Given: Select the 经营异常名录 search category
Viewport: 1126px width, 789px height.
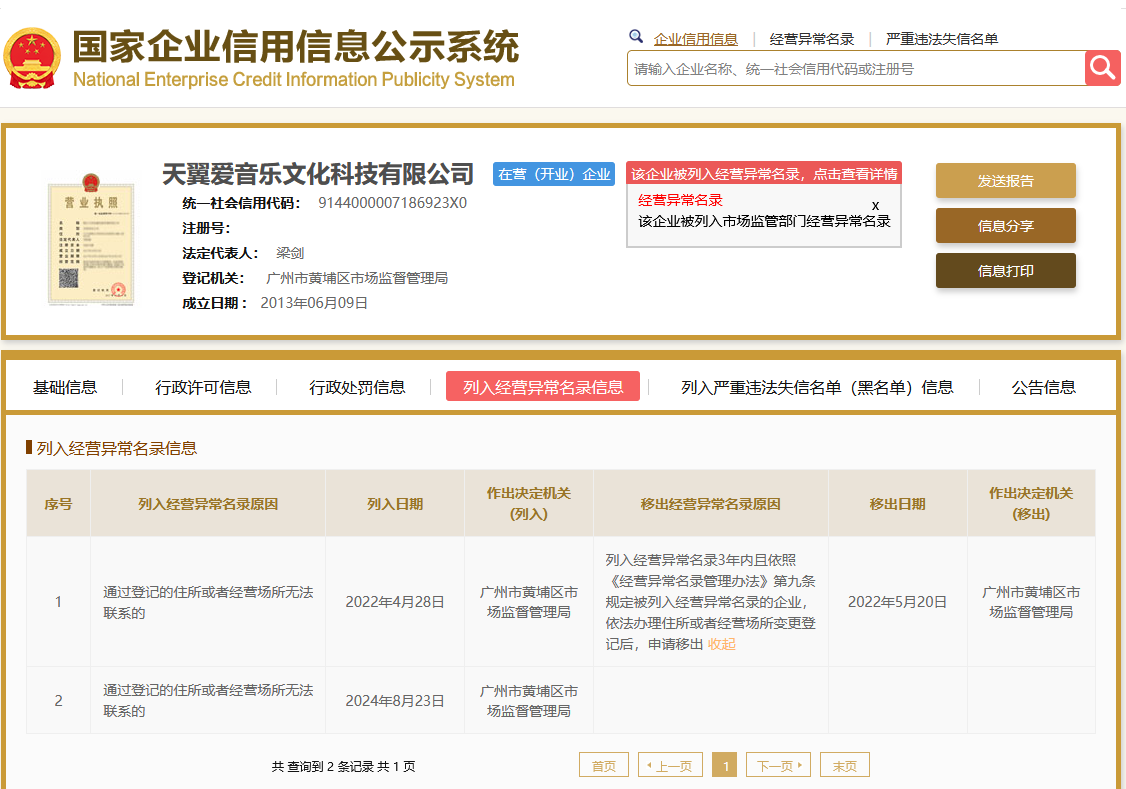Looking at the screenshot, I should pyautogui.click(x=811, y=39).
